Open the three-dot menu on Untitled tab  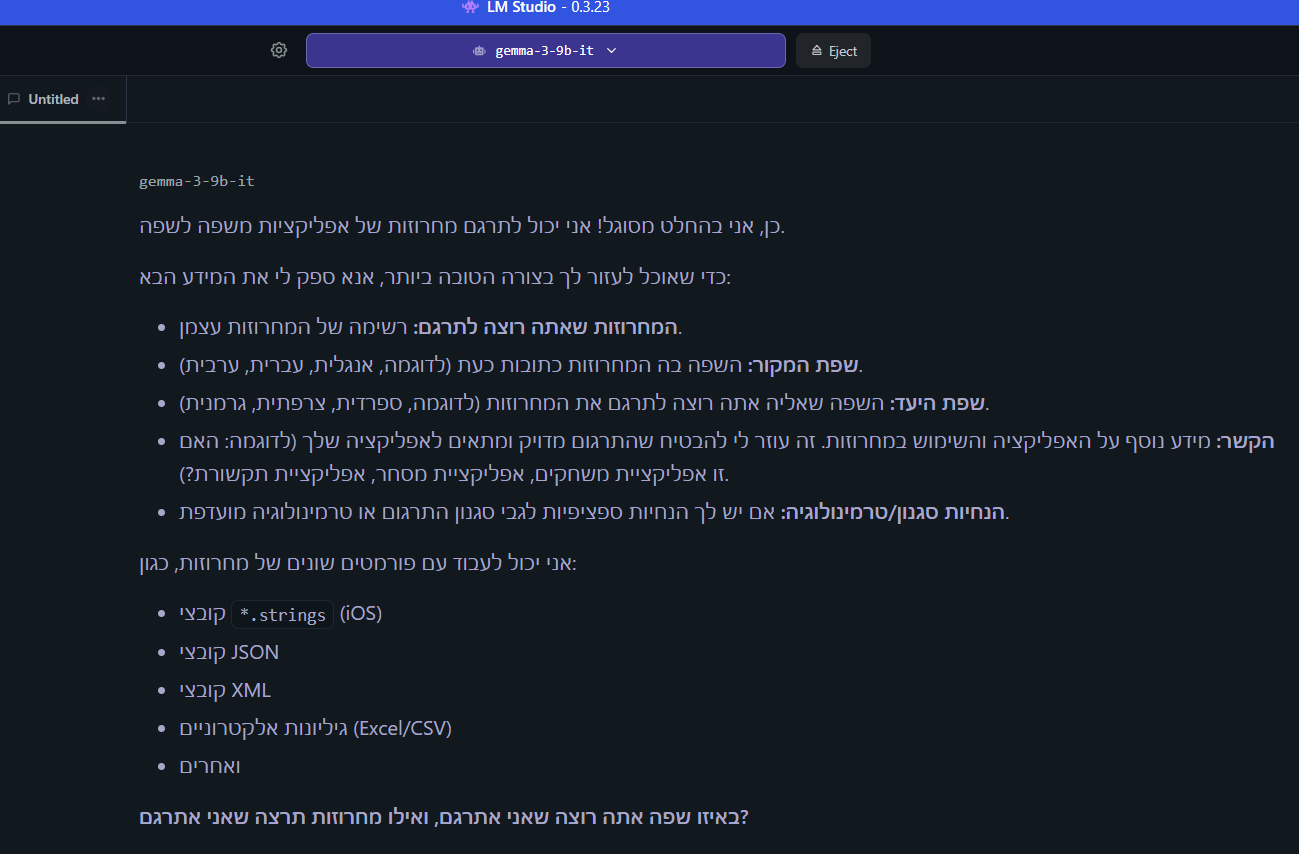point(98,99)
